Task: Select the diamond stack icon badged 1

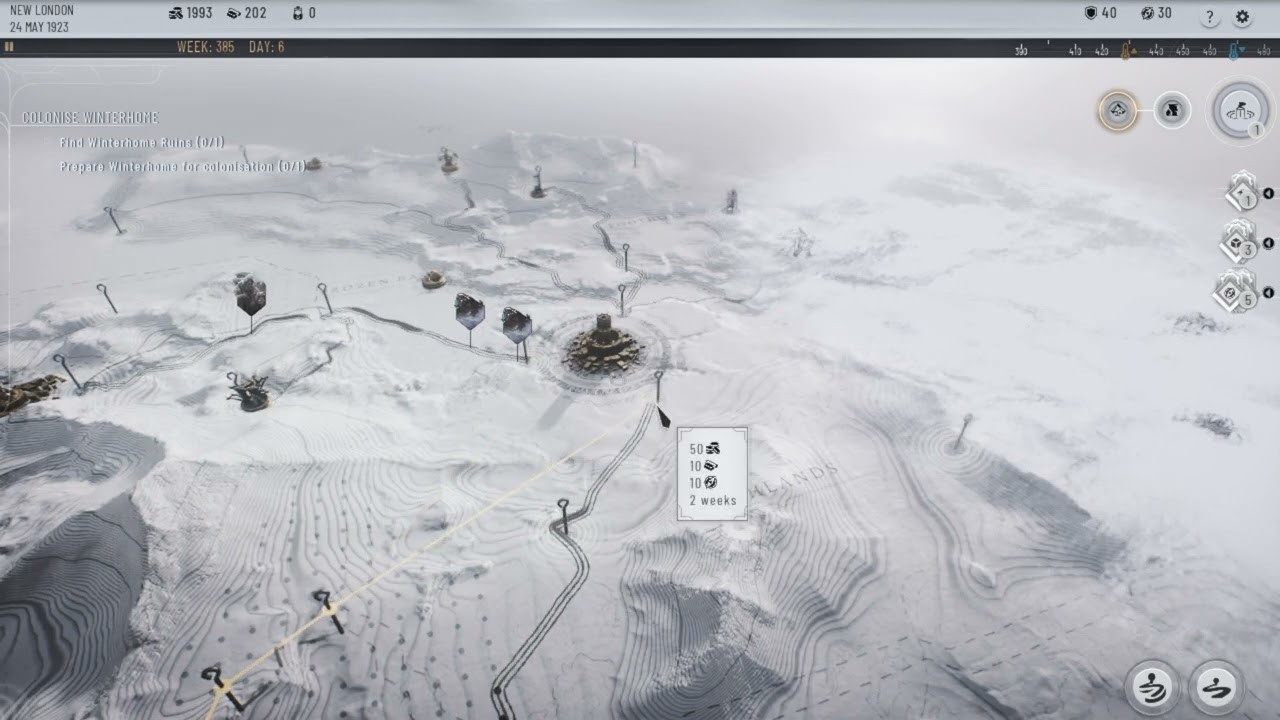Action: [1241, 192]
